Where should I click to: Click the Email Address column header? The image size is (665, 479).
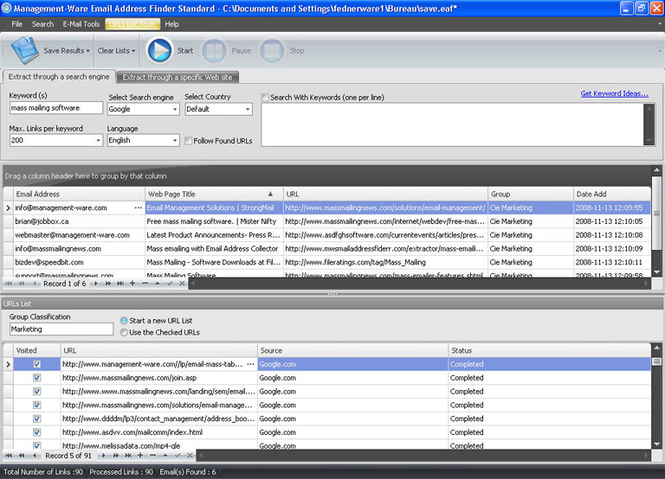point(79,194)
